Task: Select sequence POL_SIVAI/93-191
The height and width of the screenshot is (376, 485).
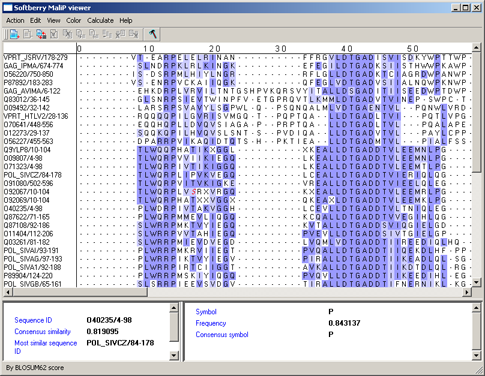Action: tap(31, 250)
